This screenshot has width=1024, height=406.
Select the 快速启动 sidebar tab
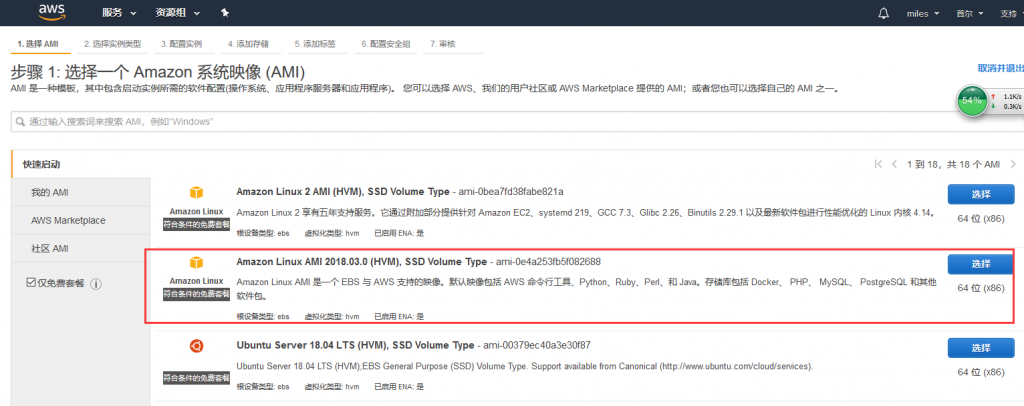tap(81, 164)
